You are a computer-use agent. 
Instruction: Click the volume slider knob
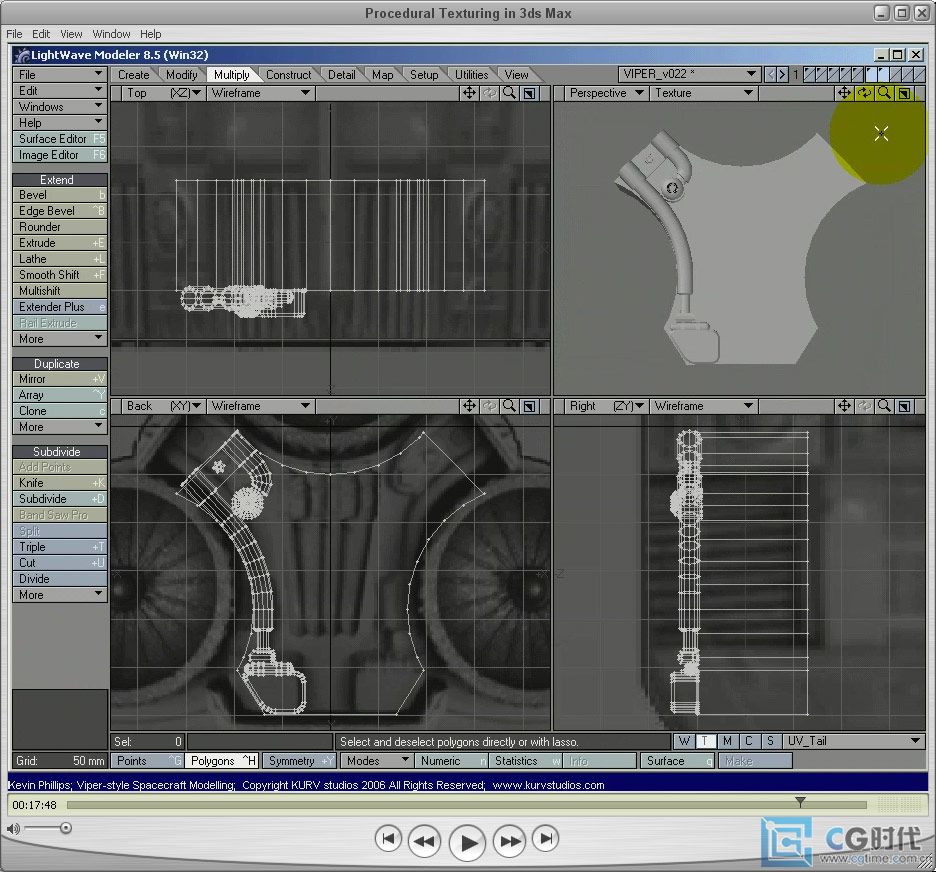coord(66,828)
